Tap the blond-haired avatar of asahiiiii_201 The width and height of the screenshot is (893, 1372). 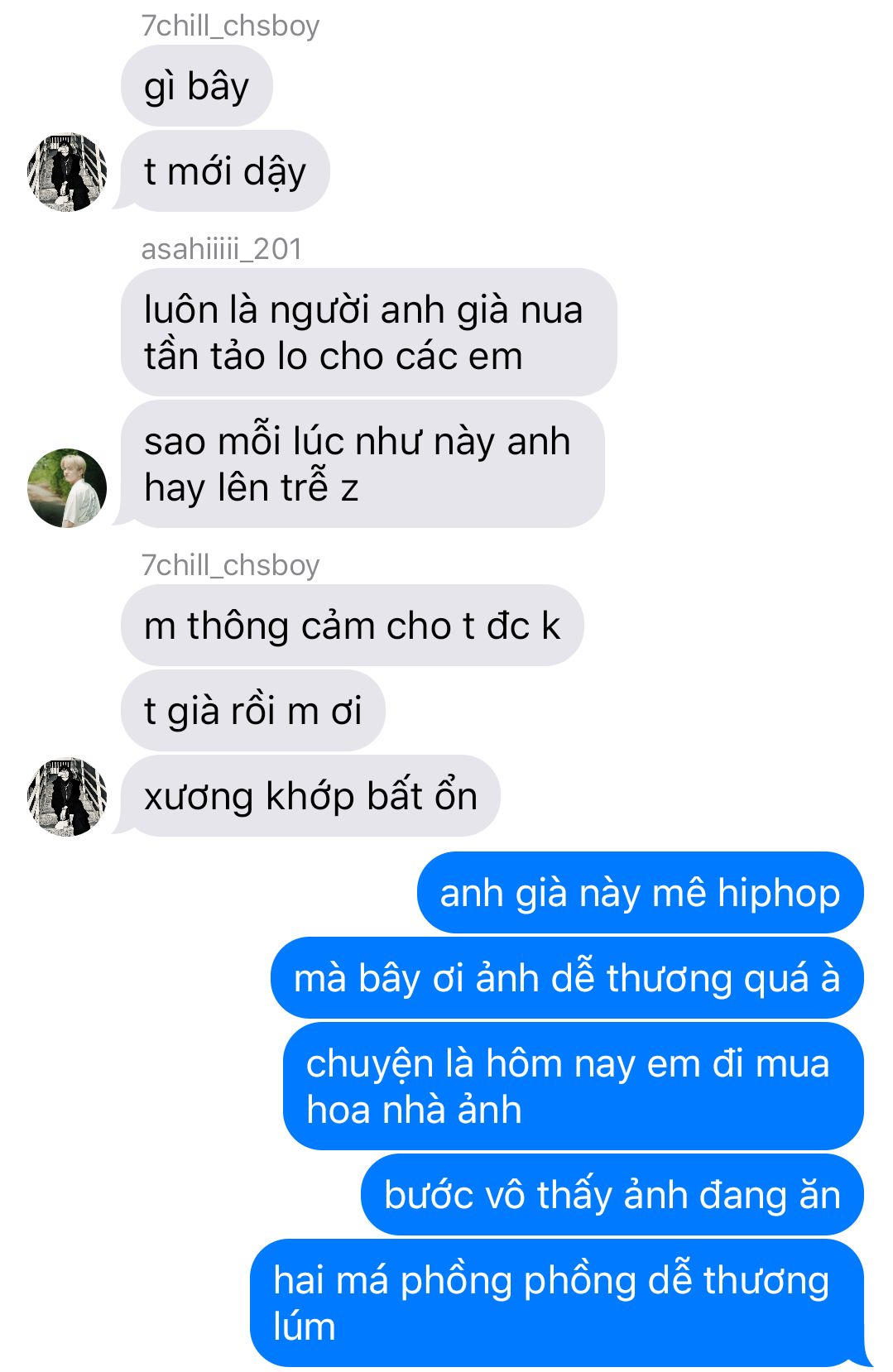click(x=67, y=487)
